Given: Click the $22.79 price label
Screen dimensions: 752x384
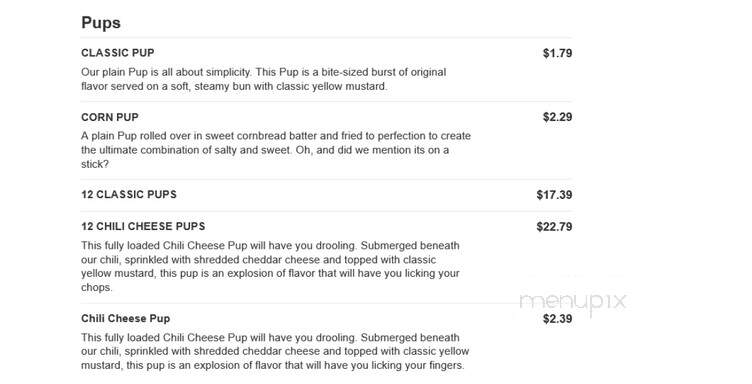Looking at the screenshot, I should pos(554,226).
